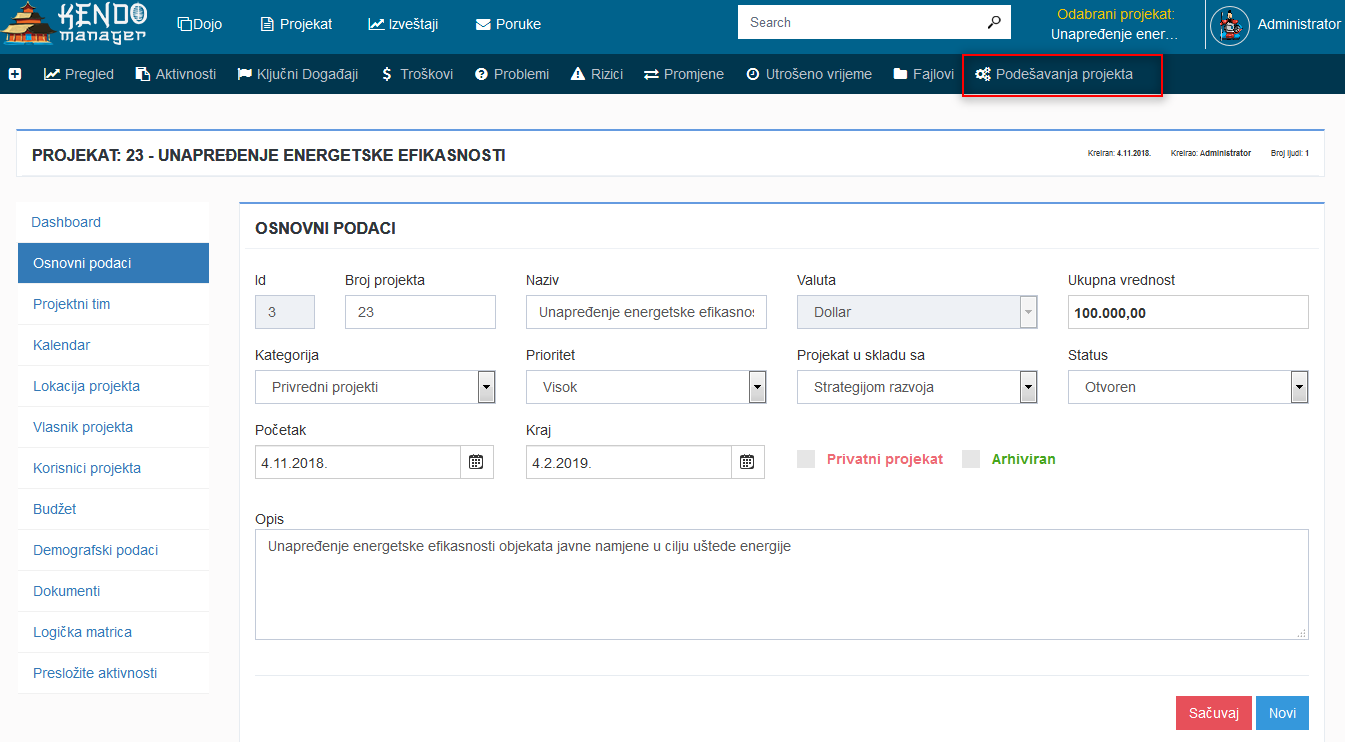This screenshot has height=742, width=1345.
Task: Open Presložite aktivnosti in sidebar
Action: coord(113,673)
